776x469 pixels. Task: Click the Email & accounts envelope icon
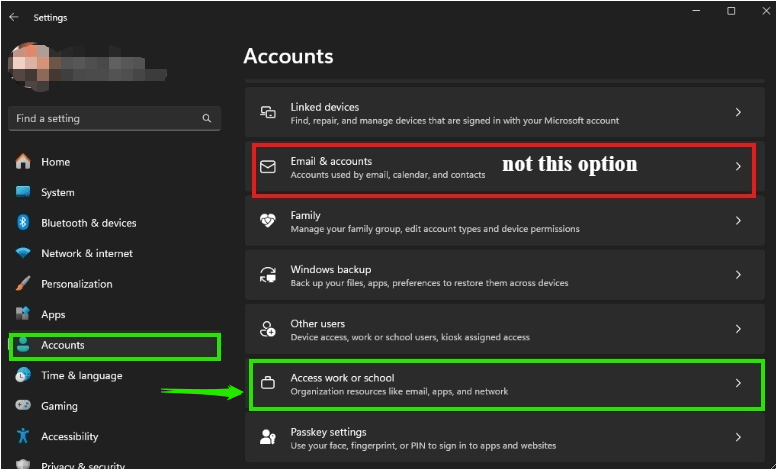(x=268, y=167)
